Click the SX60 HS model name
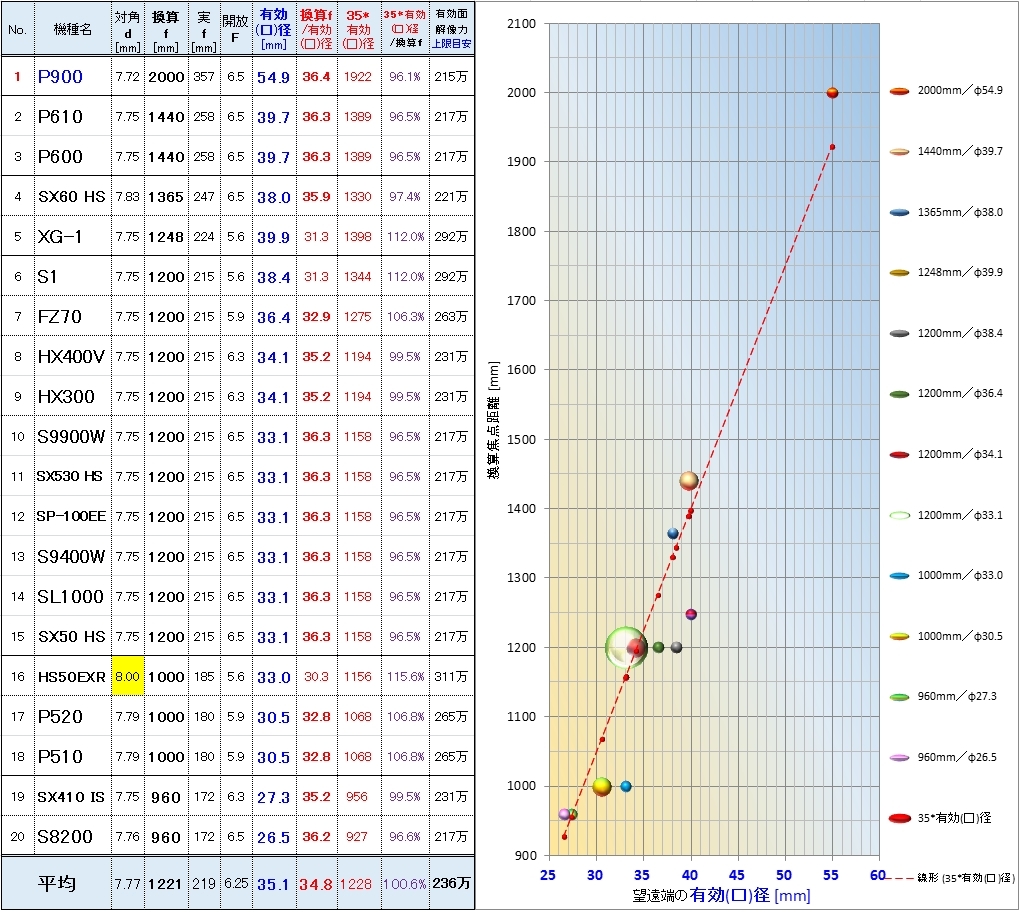This screenshot has height=912, width=1020. click(72, 196)
